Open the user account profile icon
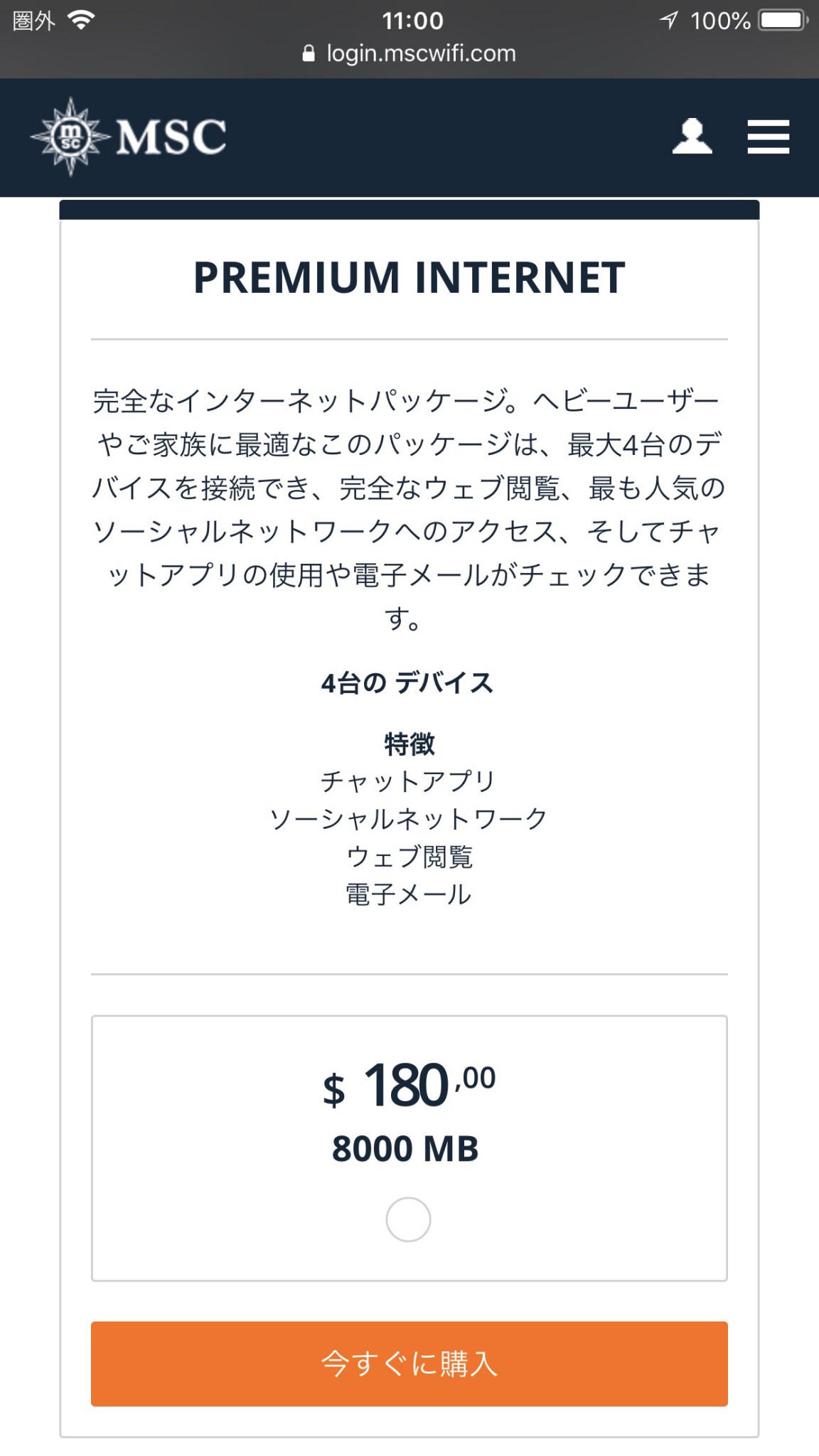Viewport: 819px width, 1456px height. point(692,136)
